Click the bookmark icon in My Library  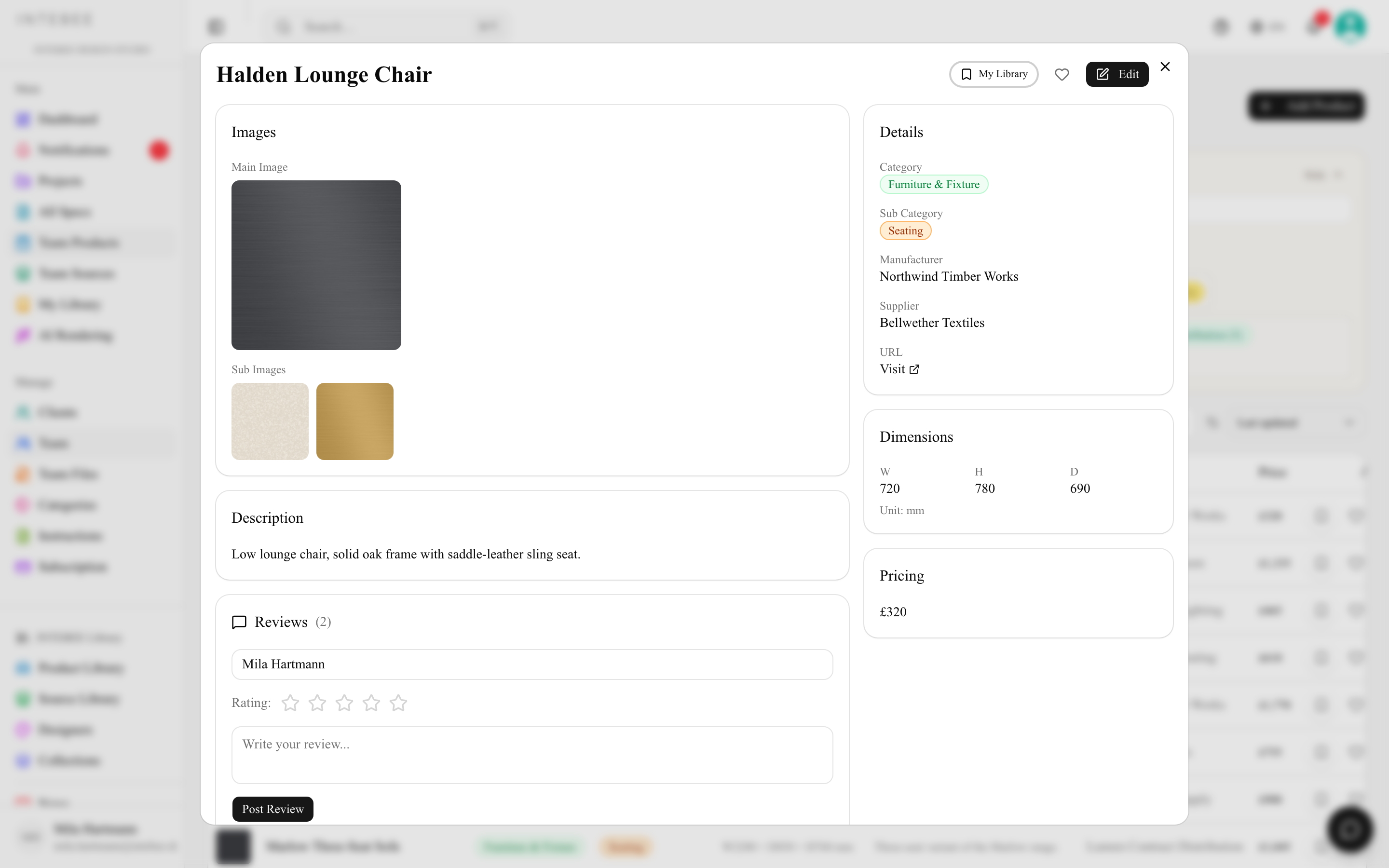(x=967, y=74)
